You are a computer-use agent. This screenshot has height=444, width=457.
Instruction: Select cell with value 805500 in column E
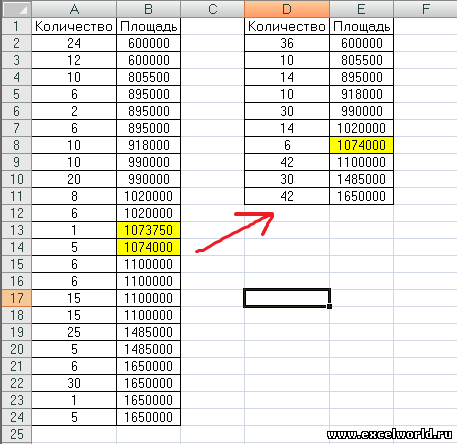[x=361, y=60]
